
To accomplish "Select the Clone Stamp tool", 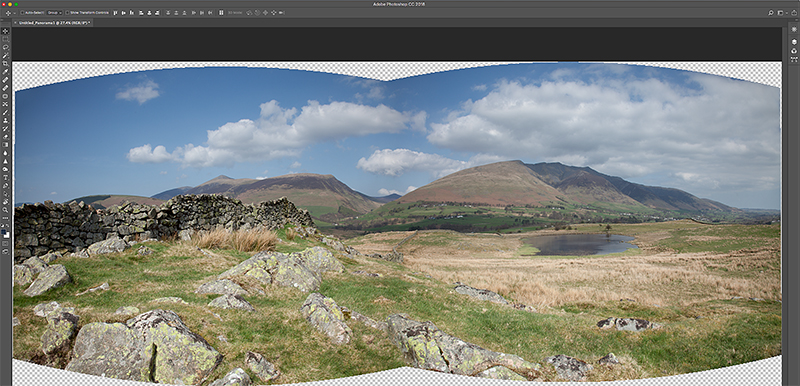I will (6, 120).
